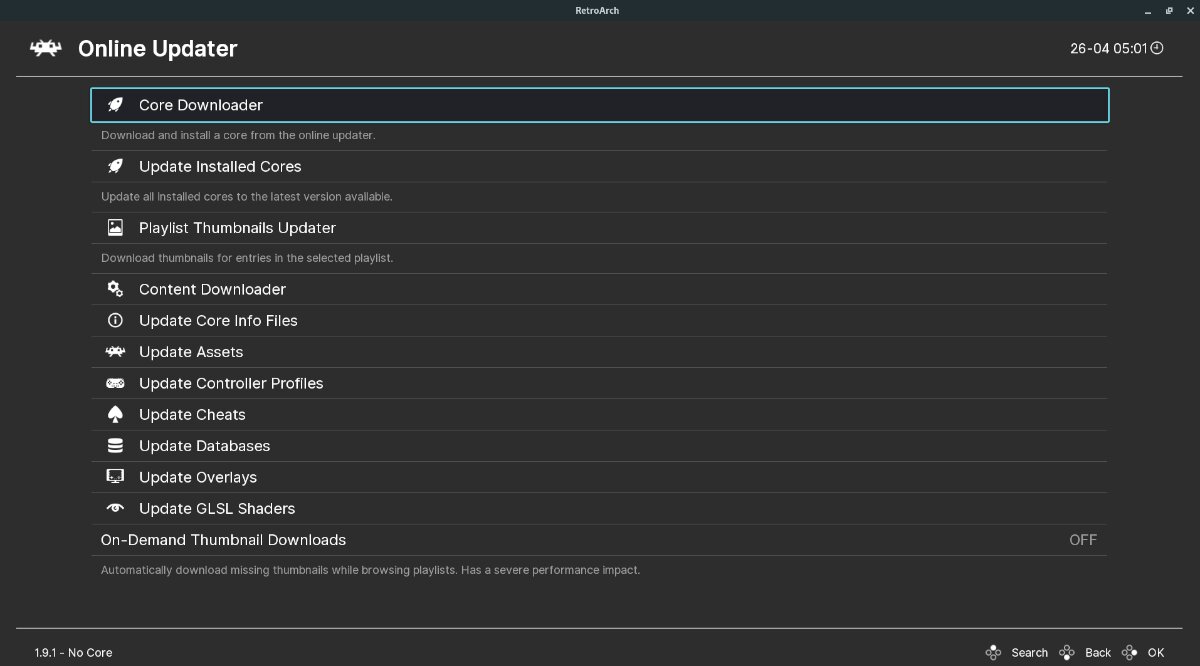This screenshot has height=666, width=1200.
Task: Click the database icon beside Update Databases
Action: [x=116, y=446]
